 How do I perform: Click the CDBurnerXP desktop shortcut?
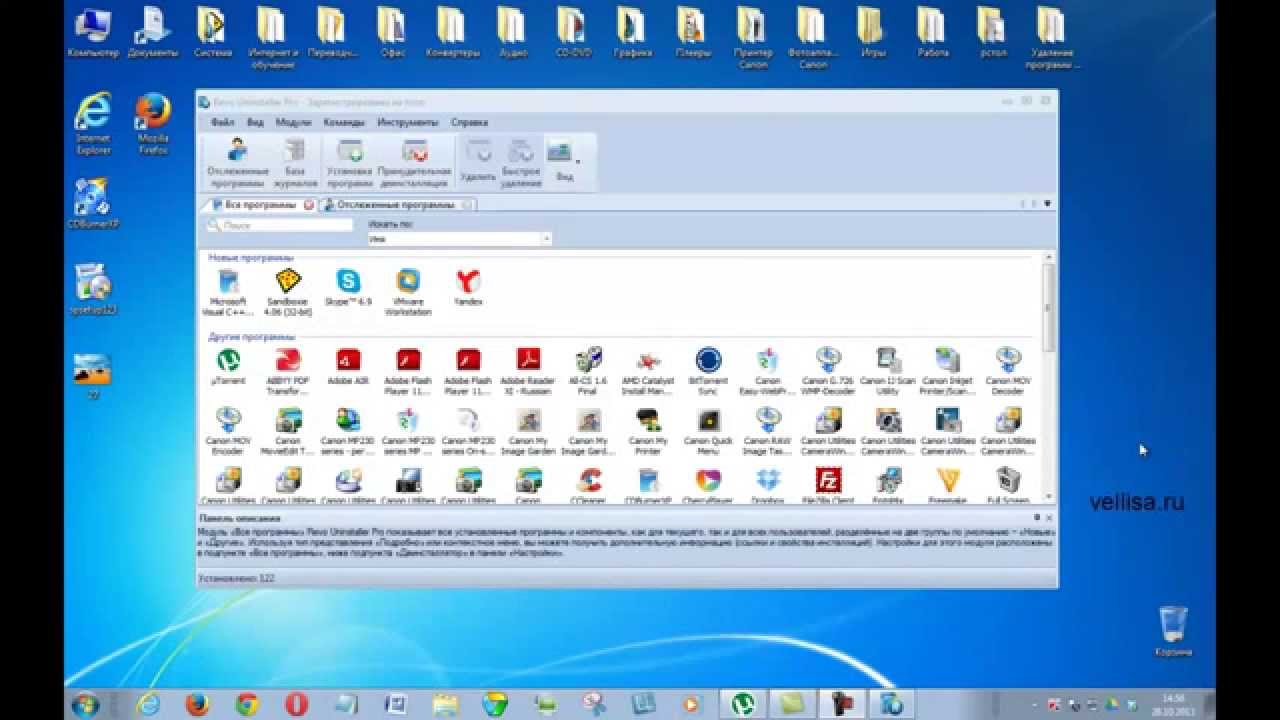(93, 204)
